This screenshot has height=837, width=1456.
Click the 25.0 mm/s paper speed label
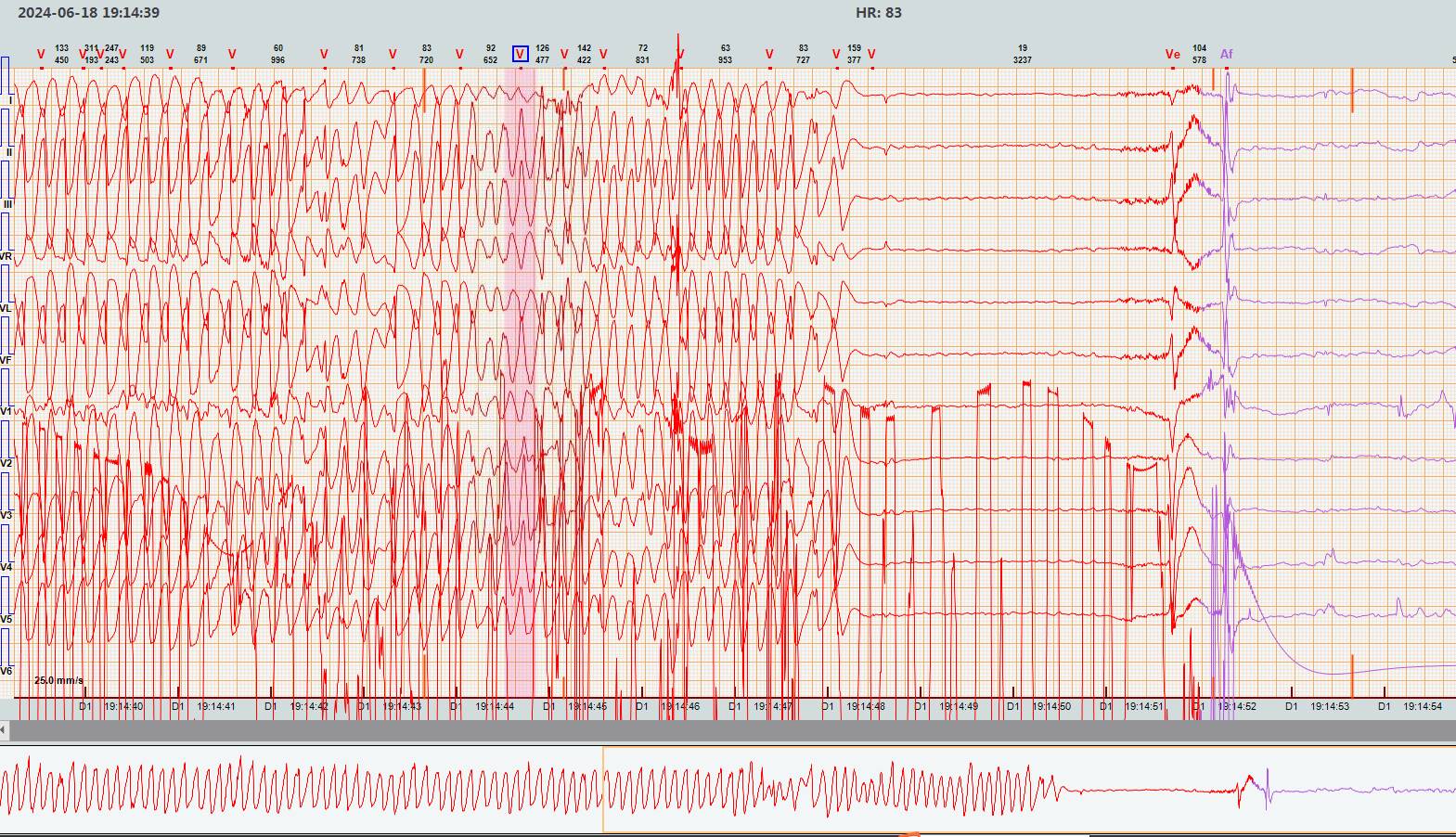tap(58, 680)
